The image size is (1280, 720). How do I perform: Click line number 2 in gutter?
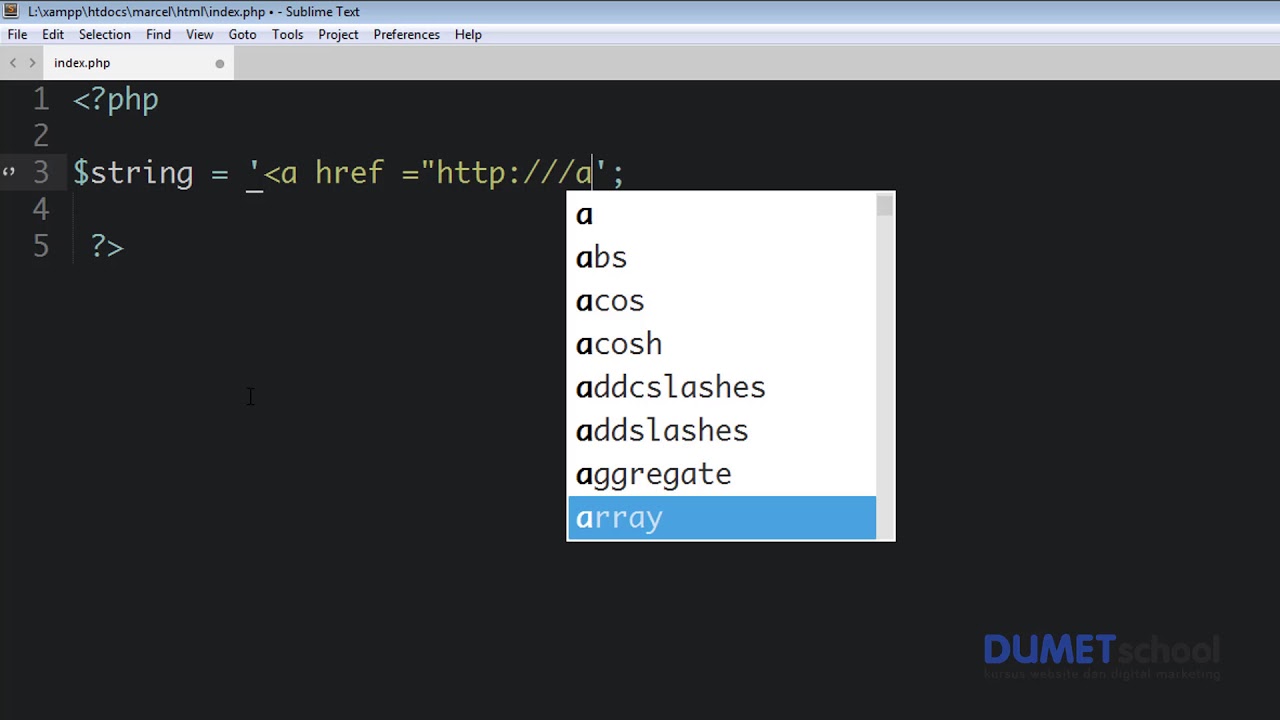(x=40, y=135)
